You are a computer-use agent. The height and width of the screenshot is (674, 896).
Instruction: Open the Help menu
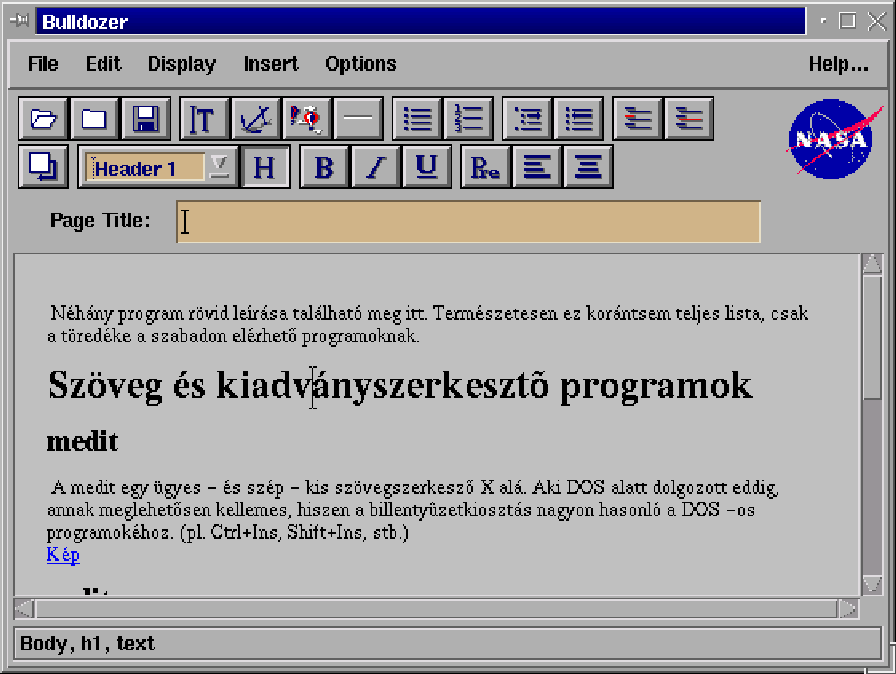click(838, 64)
